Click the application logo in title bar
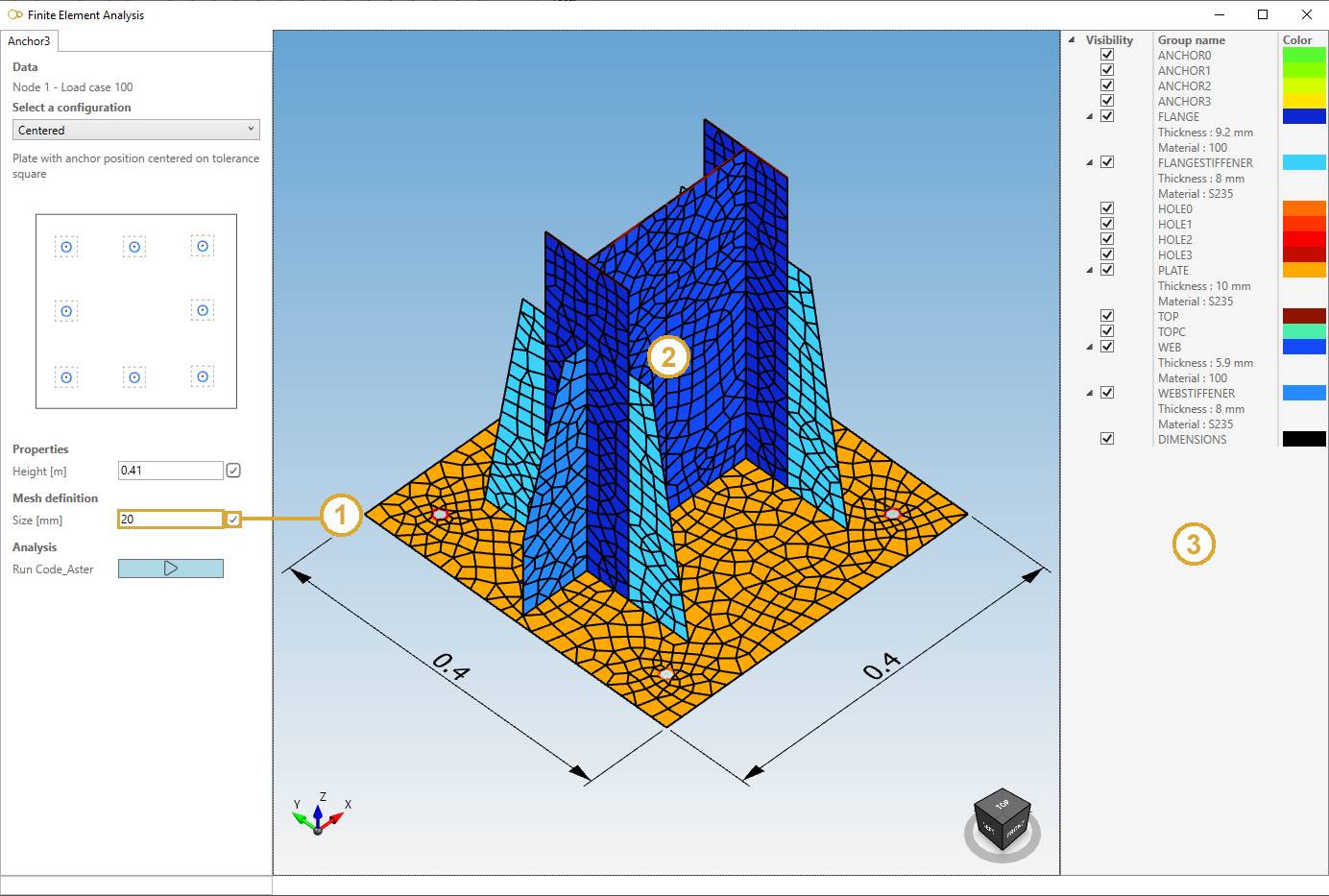The image size is (1329, 896). click(14, 14)
